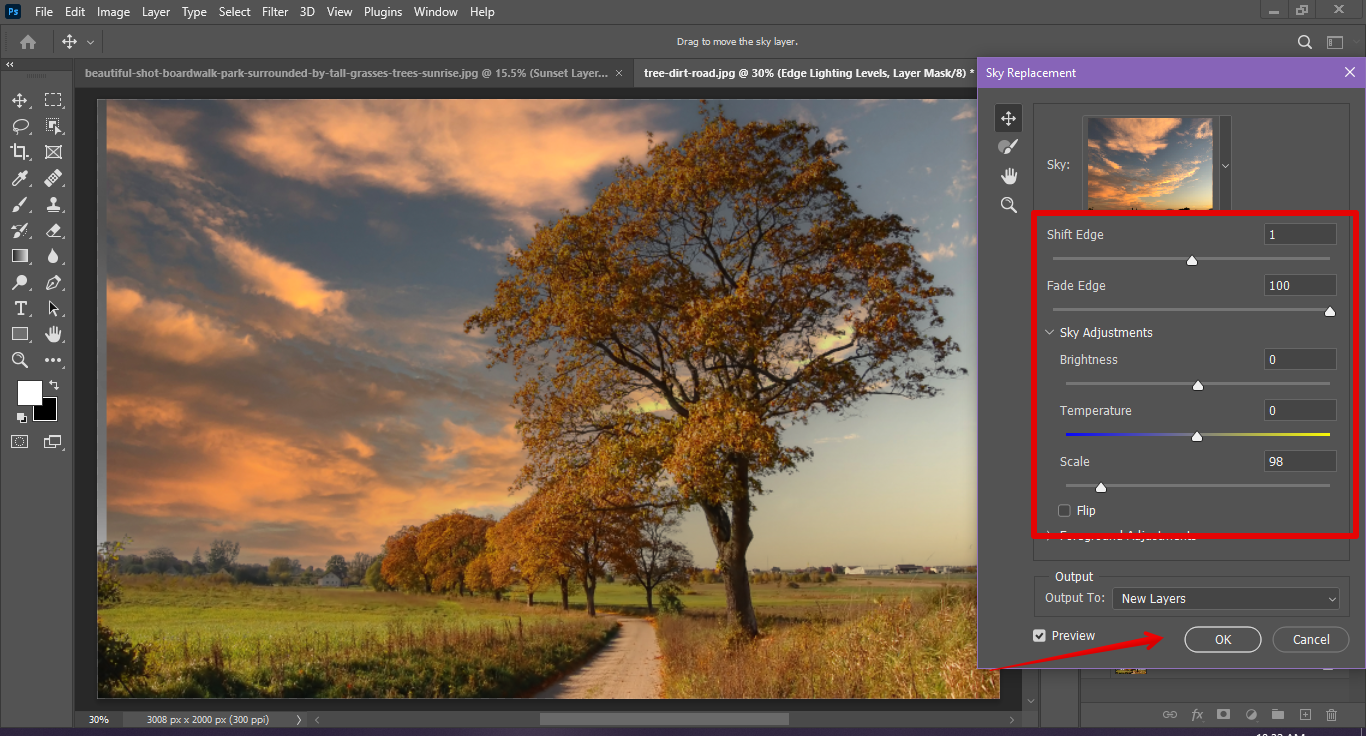Click the Fade Edge slider handle
The width and height of the screenshot is (1366, 736).
pyautogui.click(x=1330, y=311)
